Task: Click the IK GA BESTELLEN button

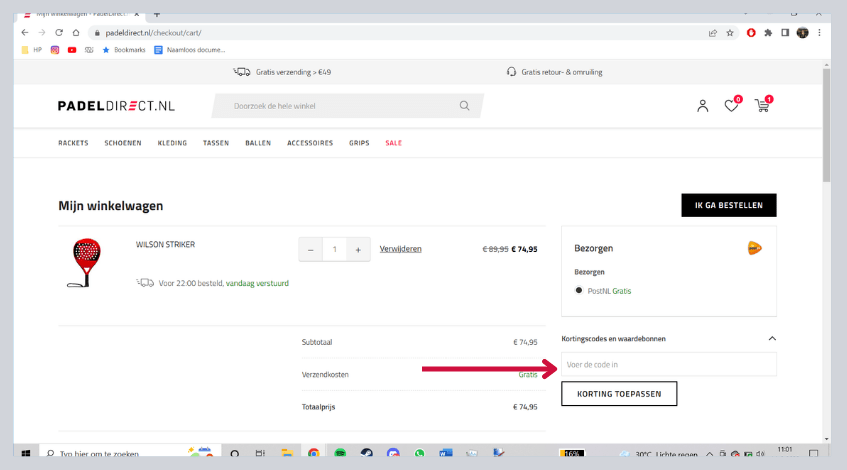Action: [728, 205]
